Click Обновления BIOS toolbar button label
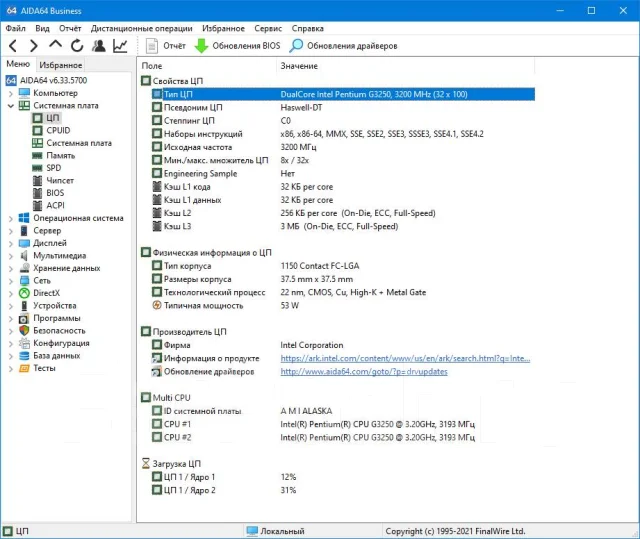 tap(247, 46)
